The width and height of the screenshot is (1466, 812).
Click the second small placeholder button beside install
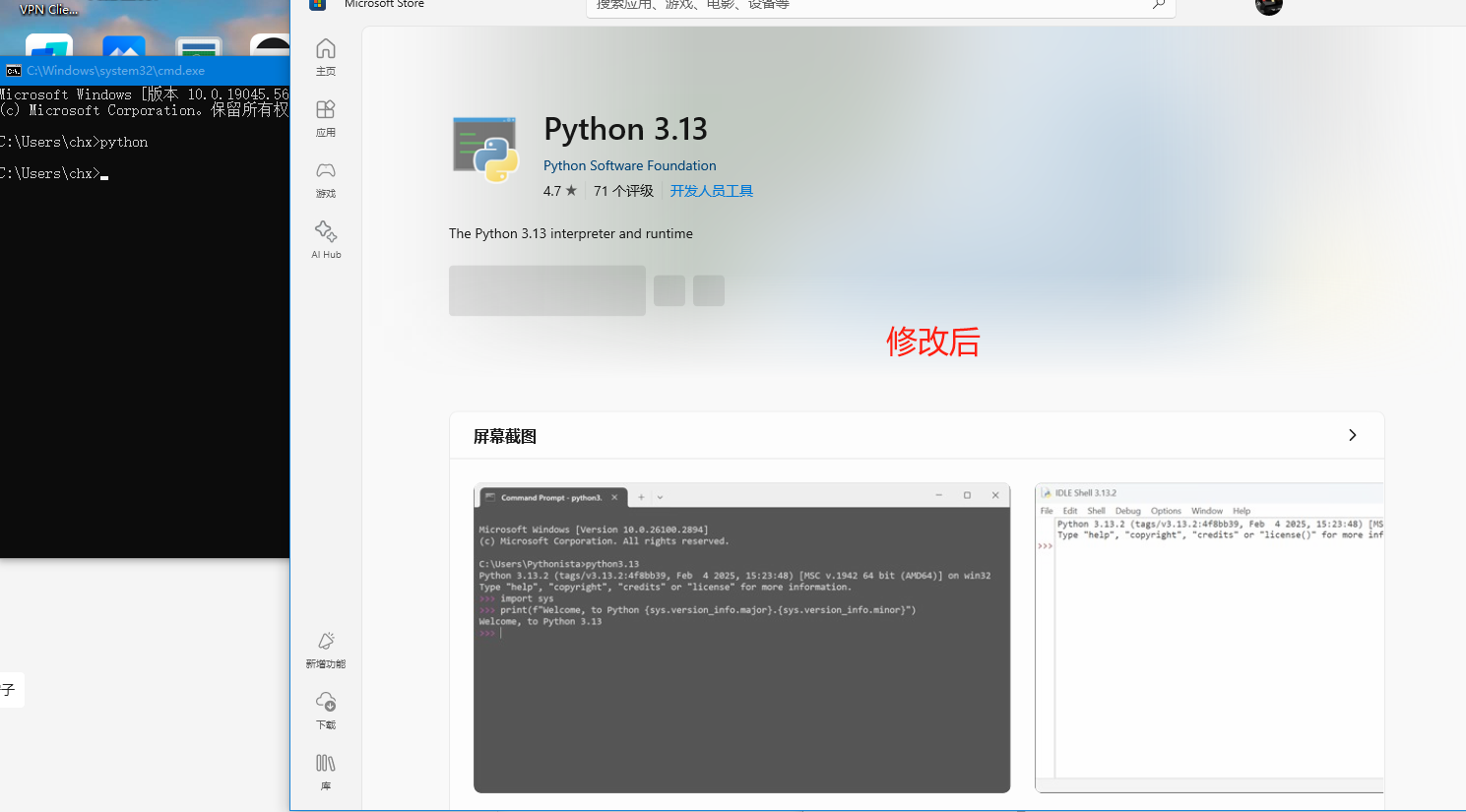(x=709, y=290)
